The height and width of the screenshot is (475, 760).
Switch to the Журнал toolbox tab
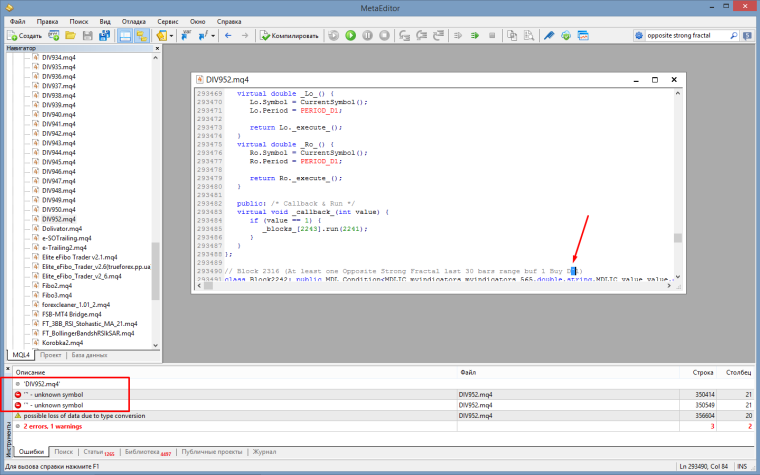point(264,452)
